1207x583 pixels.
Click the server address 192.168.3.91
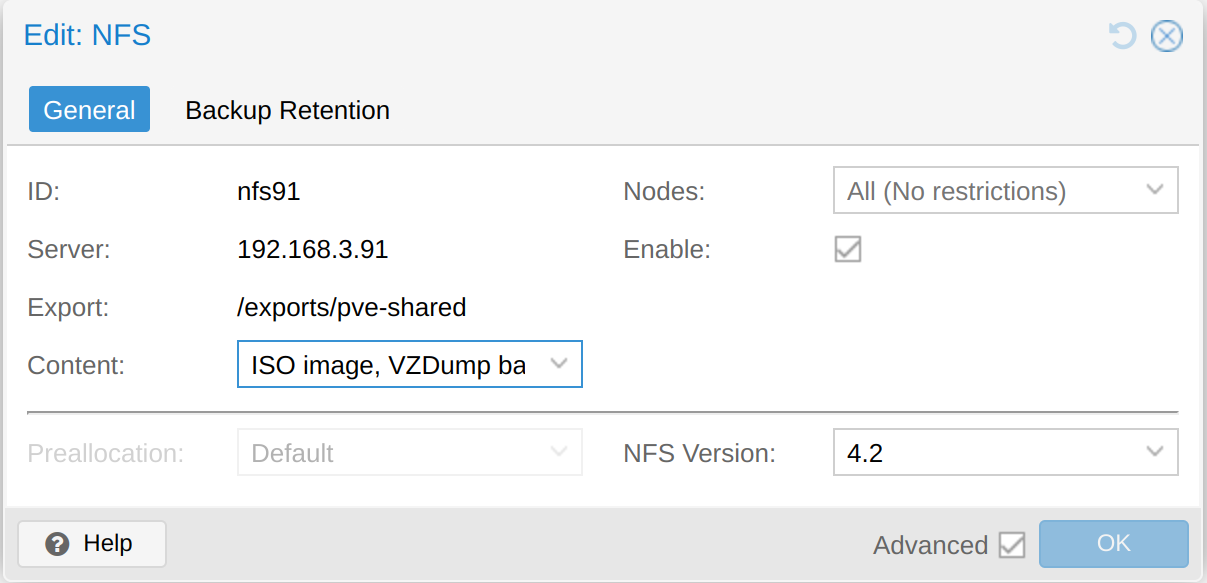coord(312,249)
